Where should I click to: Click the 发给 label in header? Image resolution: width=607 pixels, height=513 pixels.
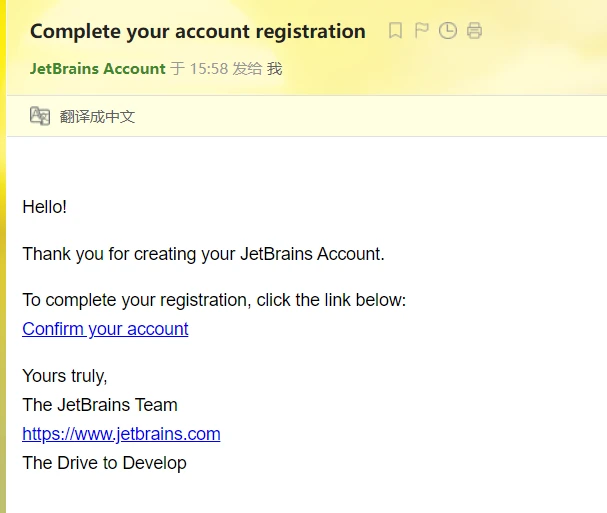[x=247, y=69]
